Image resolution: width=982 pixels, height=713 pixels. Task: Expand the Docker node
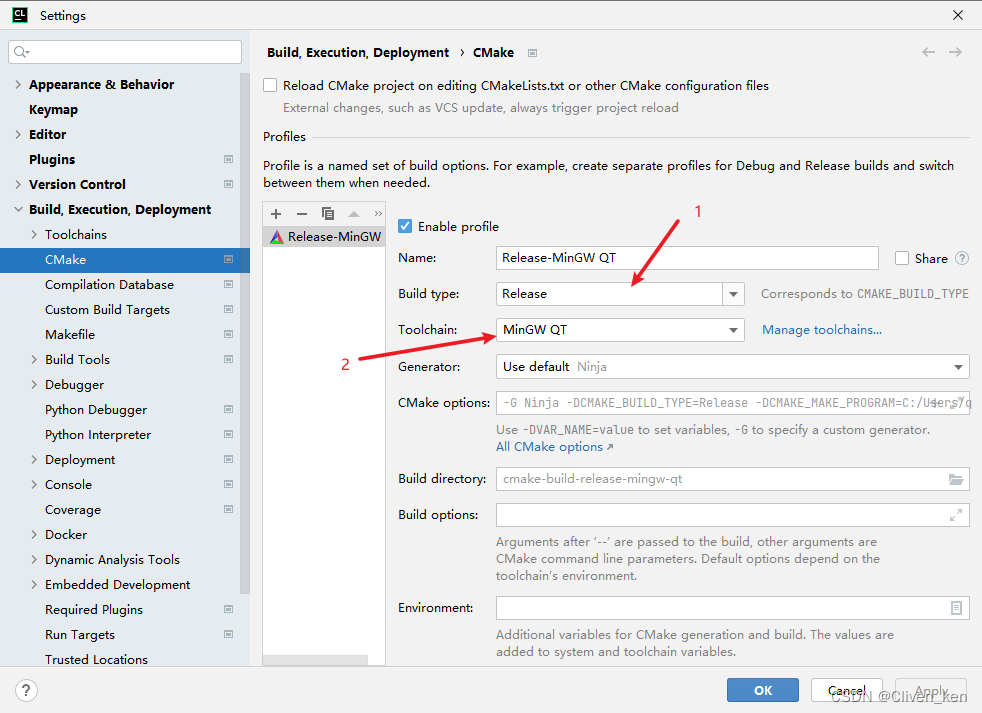pos(34,534)
